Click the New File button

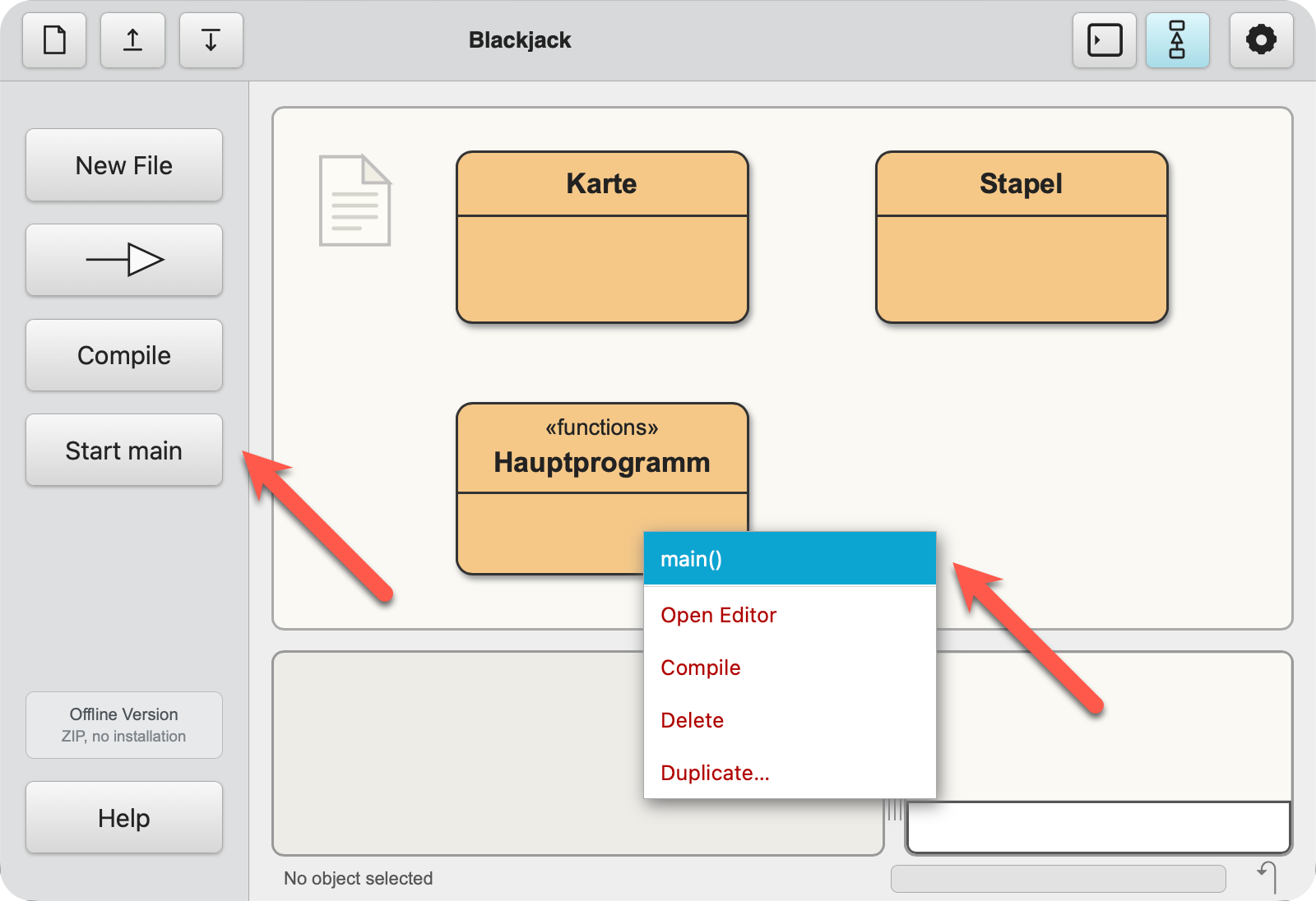[x=124, y=165]
